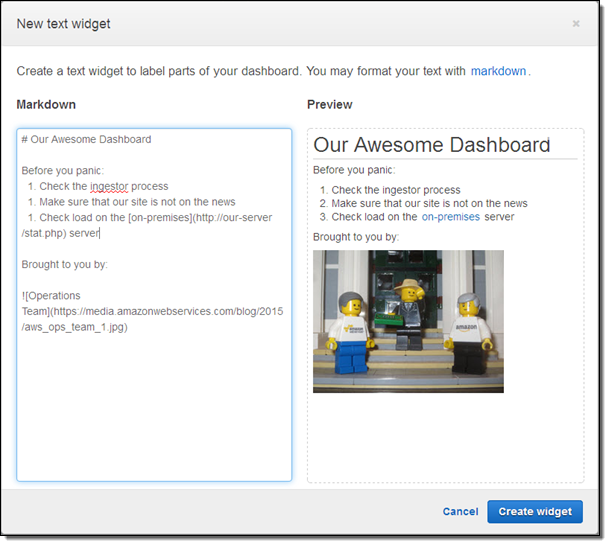
Task: Click the Preview column label
Action: point(329,105)
